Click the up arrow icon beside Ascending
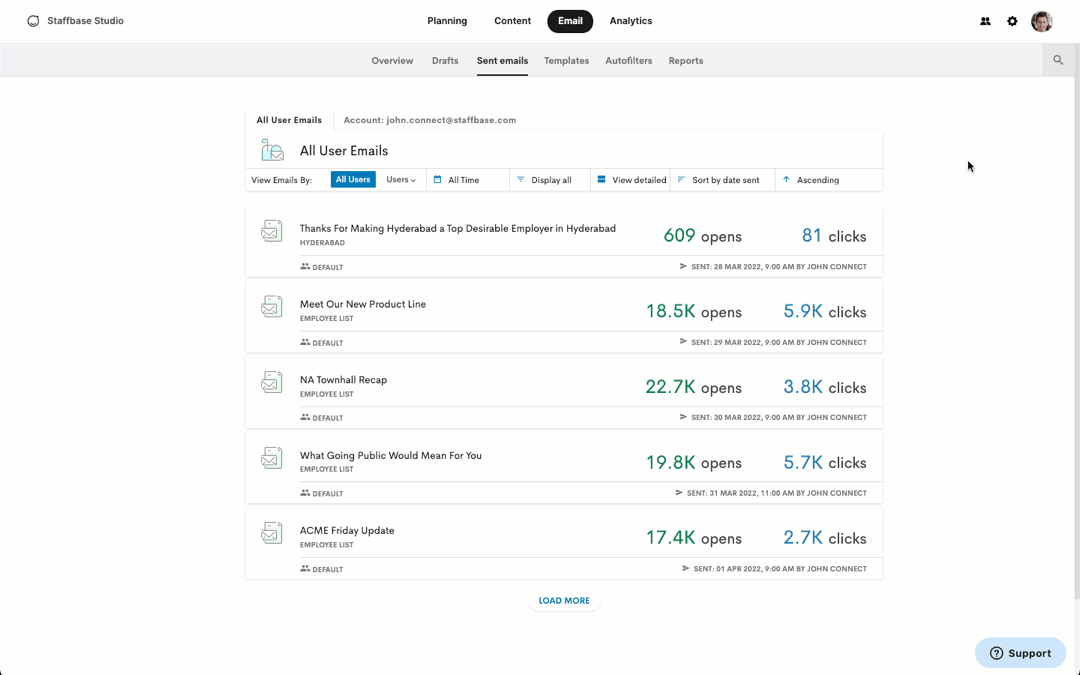Viewport: 1080px width, 675px height. pos(786,179)
